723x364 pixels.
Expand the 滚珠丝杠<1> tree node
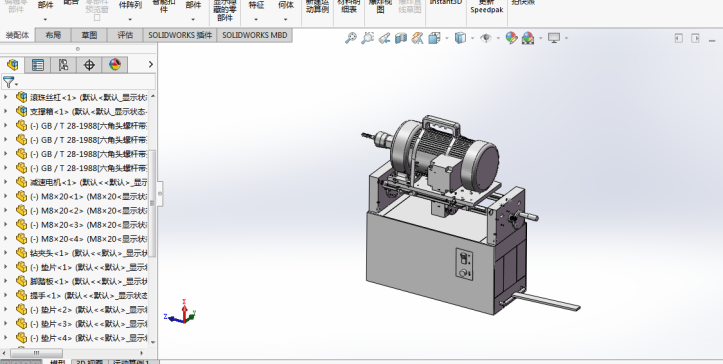tap(6, 97)
